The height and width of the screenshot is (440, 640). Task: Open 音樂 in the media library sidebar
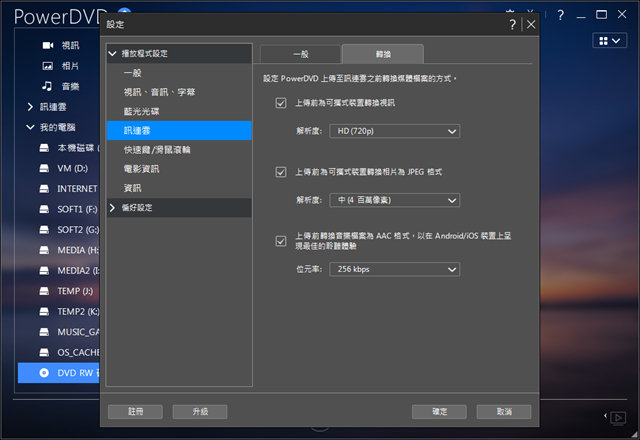(70, 86)
